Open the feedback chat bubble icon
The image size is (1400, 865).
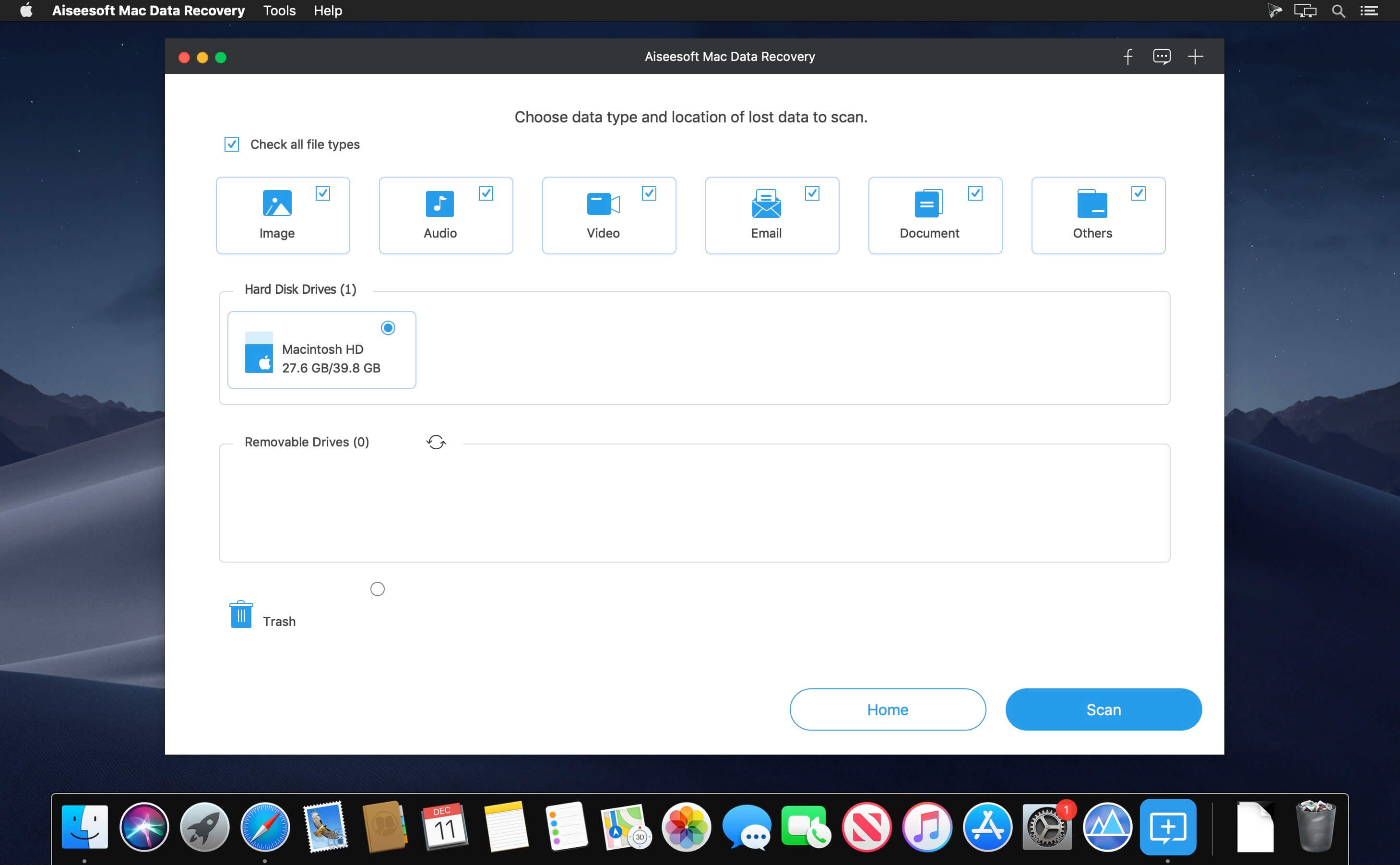pos(1162,57)
